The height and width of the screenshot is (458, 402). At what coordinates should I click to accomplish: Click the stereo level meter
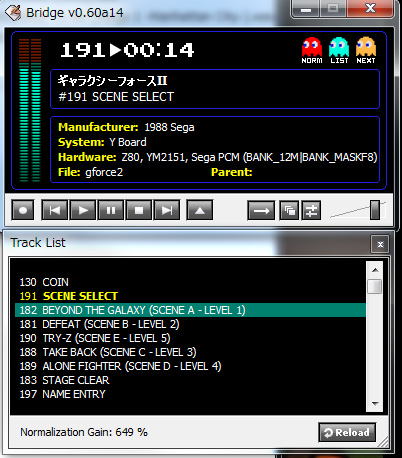[x=30, y=110]
